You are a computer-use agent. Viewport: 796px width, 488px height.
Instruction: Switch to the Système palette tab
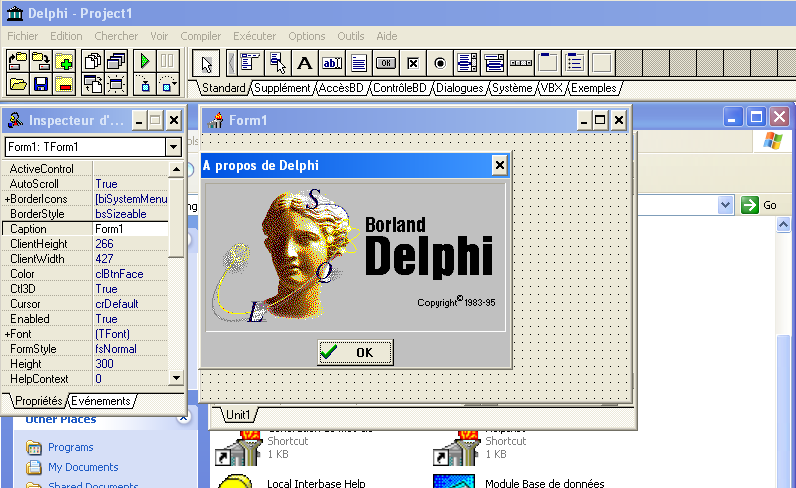[x=512, y=88]
